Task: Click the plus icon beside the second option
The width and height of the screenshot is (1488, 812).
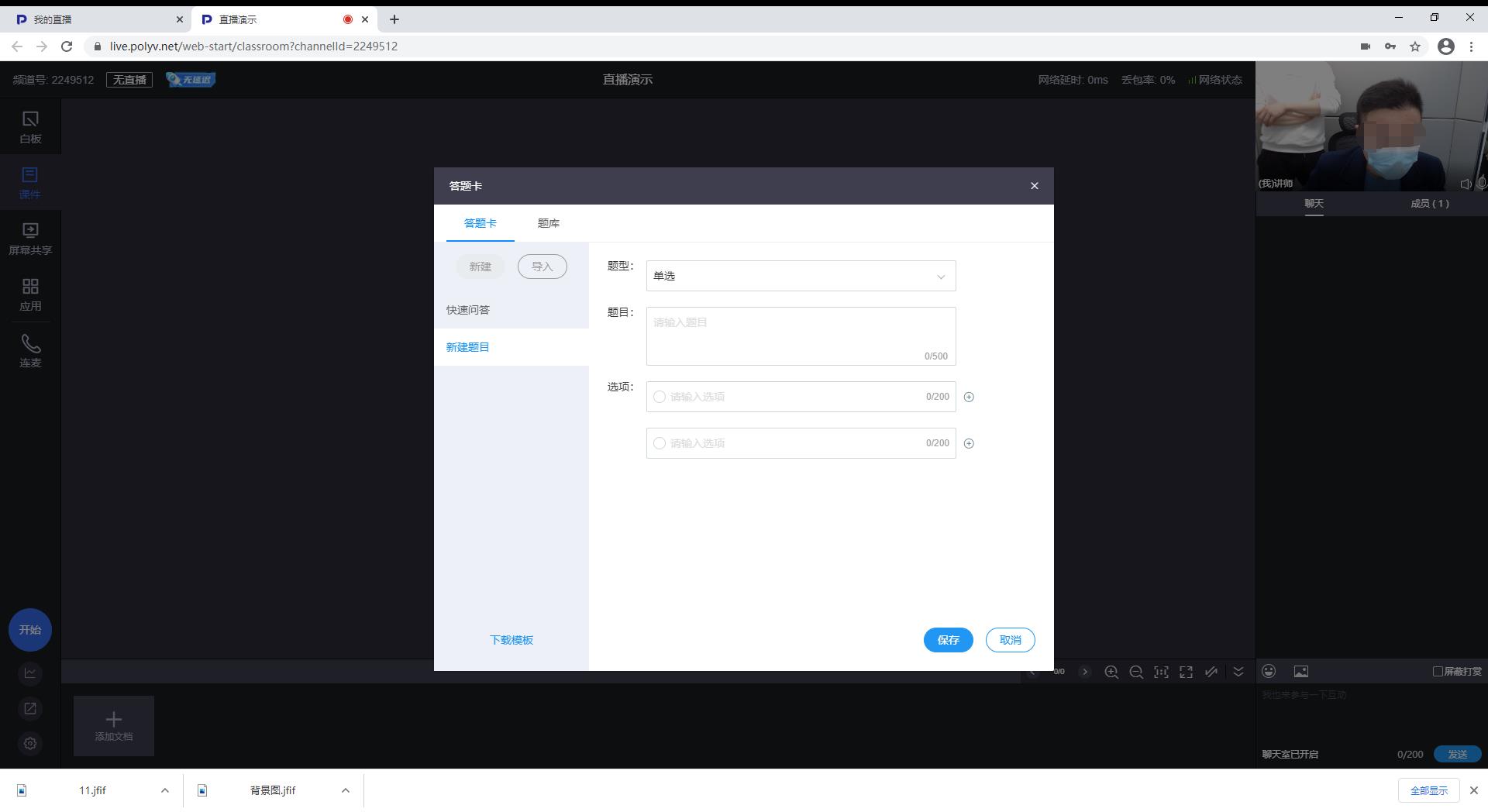Action: 968,443
